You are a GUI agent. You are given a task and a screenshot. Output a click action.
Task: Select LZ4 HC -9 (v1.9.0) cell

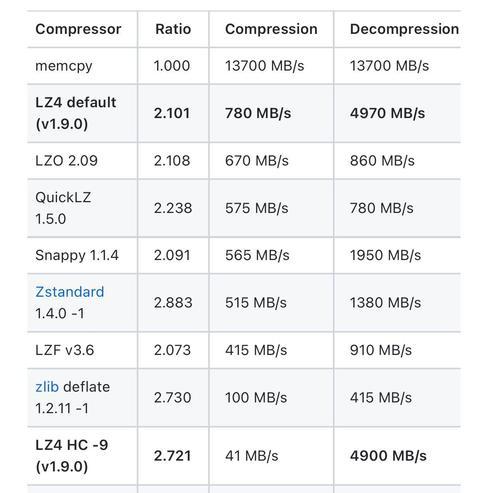[x=82, y=456]
